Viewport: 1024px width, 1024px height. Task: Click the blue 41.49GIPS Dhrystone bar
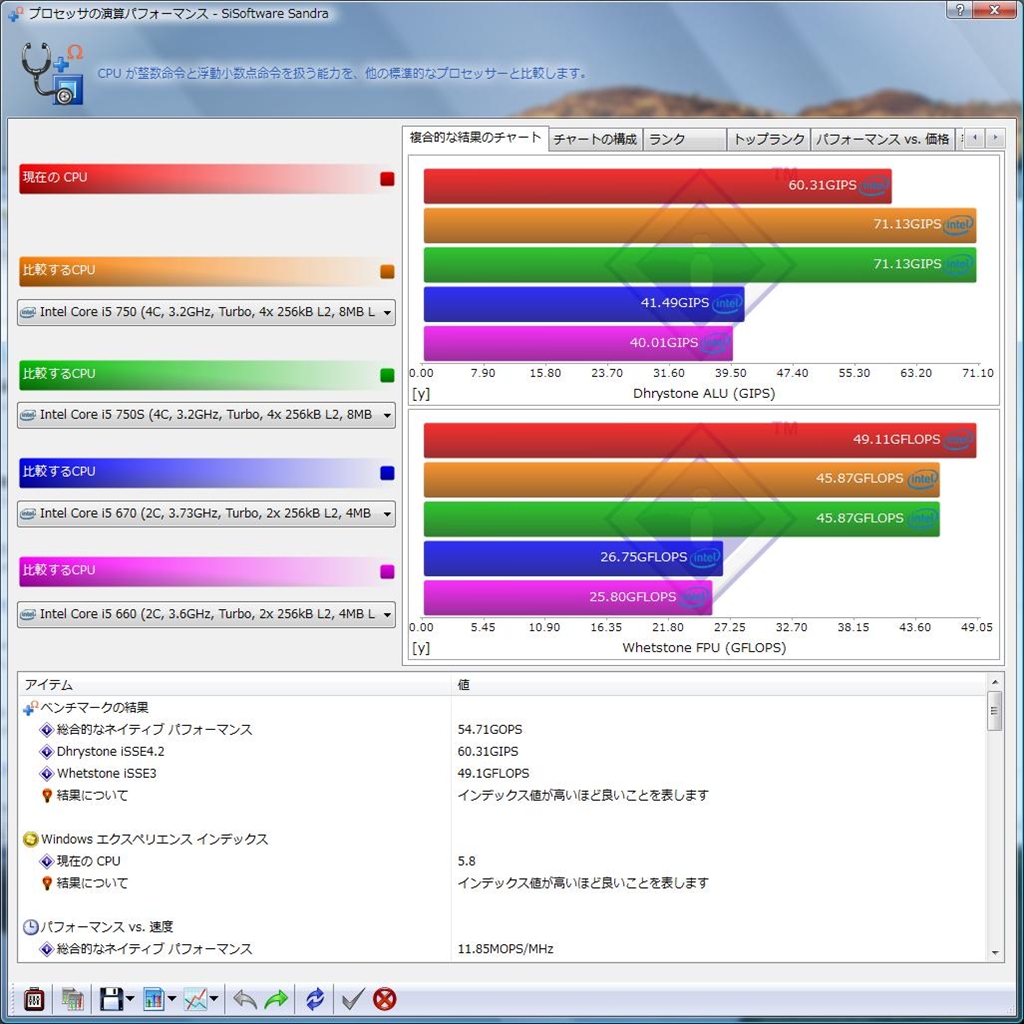click(x=584, y=304)
